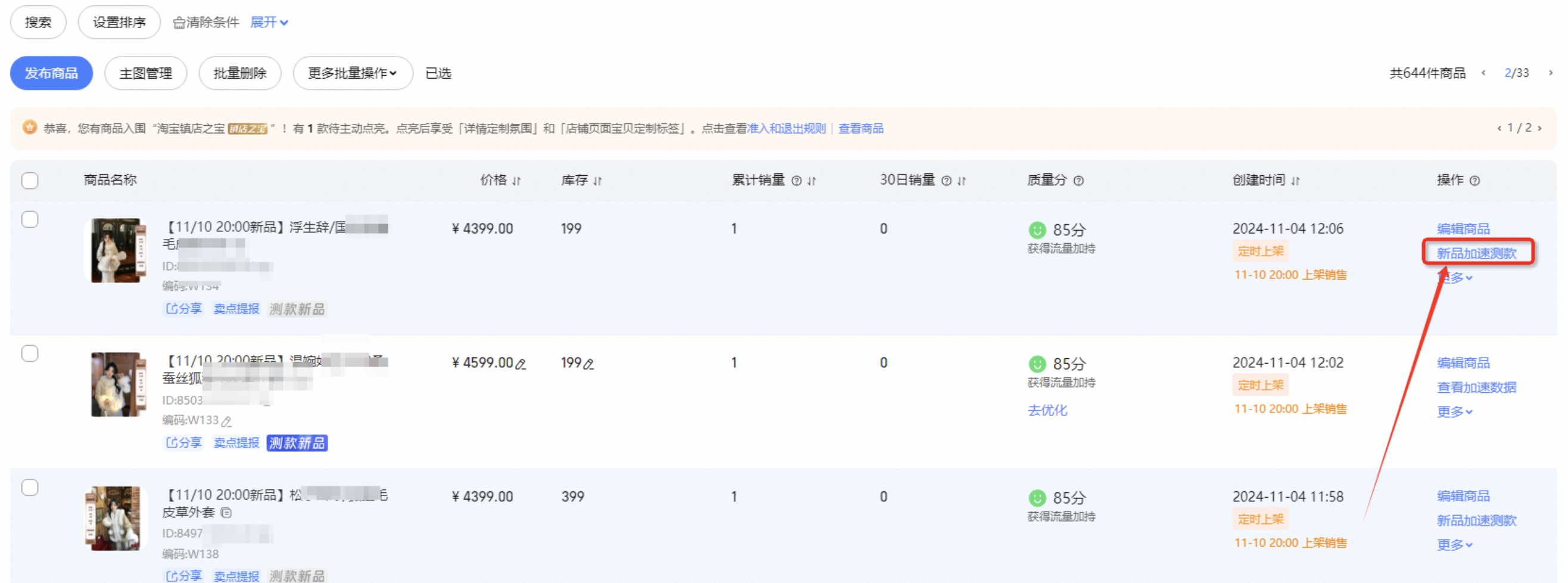Click crown icon at banner start
Viewport: 1568px width, 583px height.
(x=29, y=128)
